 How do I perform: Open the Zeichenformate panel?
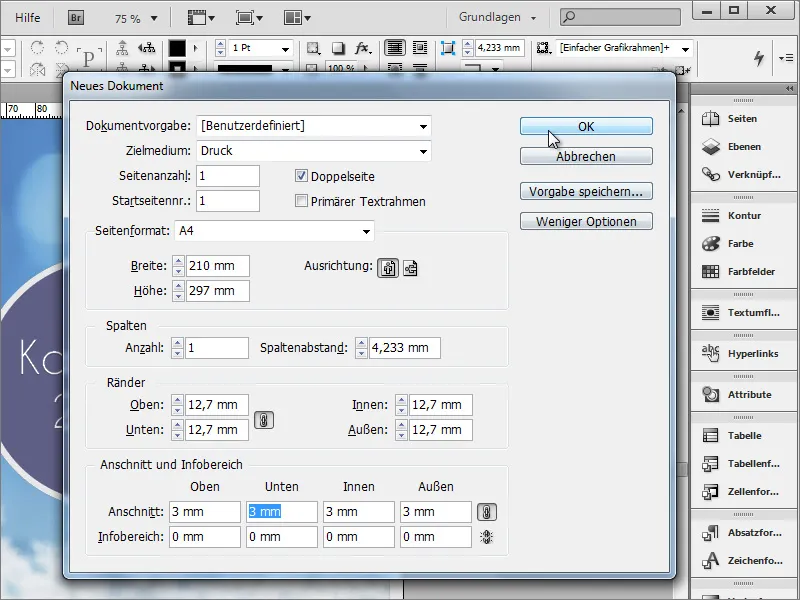point(743,560)
